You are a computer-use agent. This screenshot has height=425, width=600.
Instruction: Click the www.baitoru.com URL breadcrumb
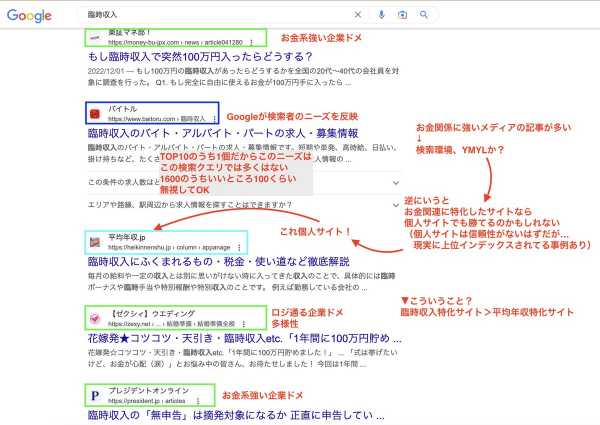tap(157, 119)
